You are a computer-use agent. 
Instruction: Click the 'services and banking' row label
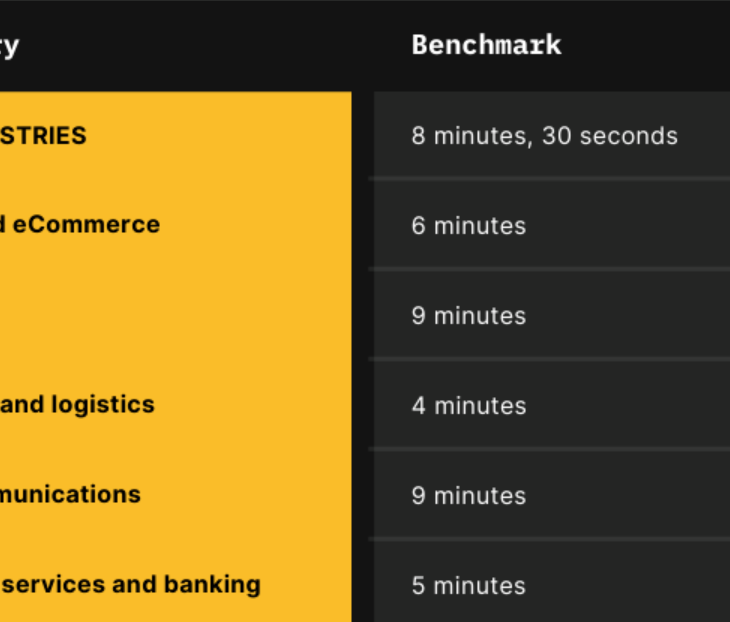point(130,585)
